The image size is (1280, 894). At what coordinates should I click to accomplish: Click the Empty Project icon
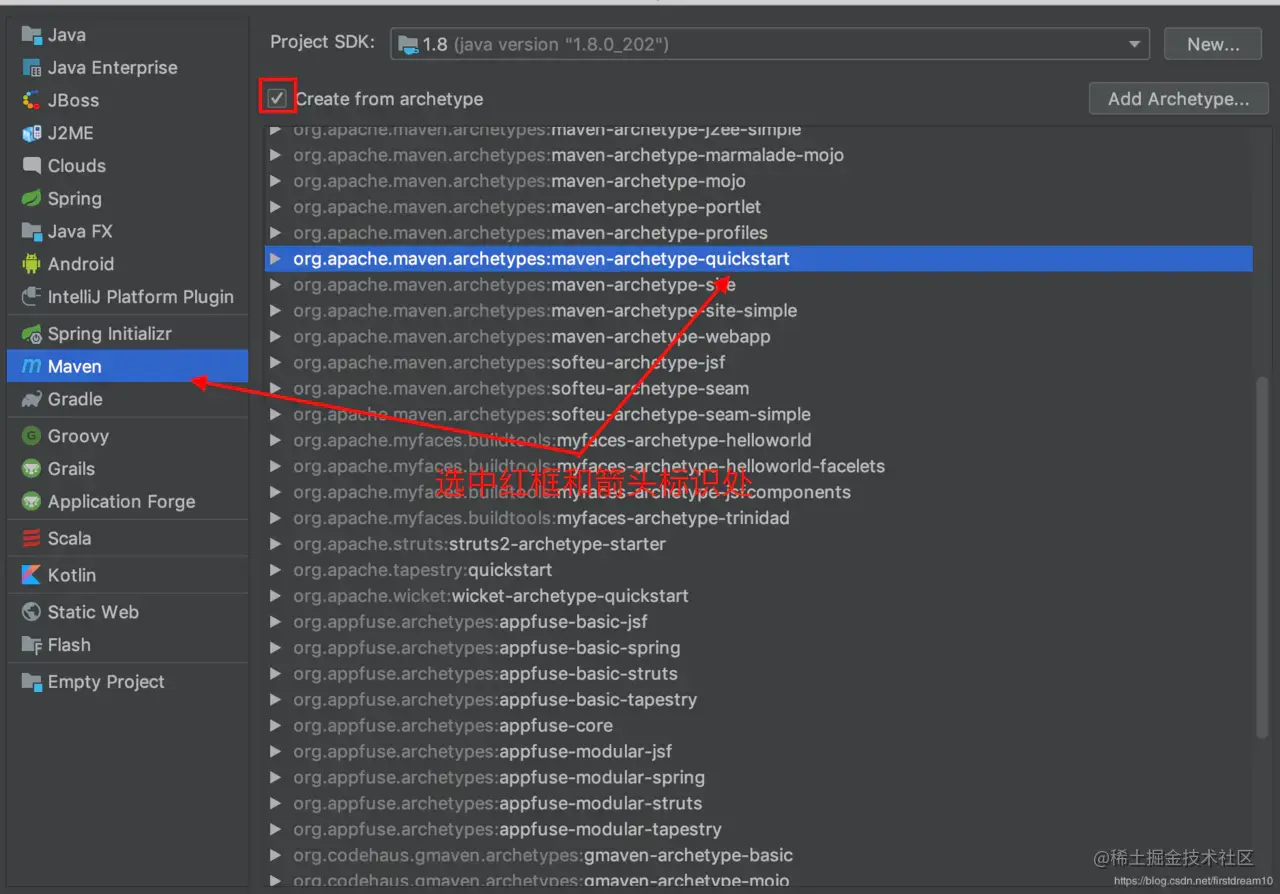31,682
